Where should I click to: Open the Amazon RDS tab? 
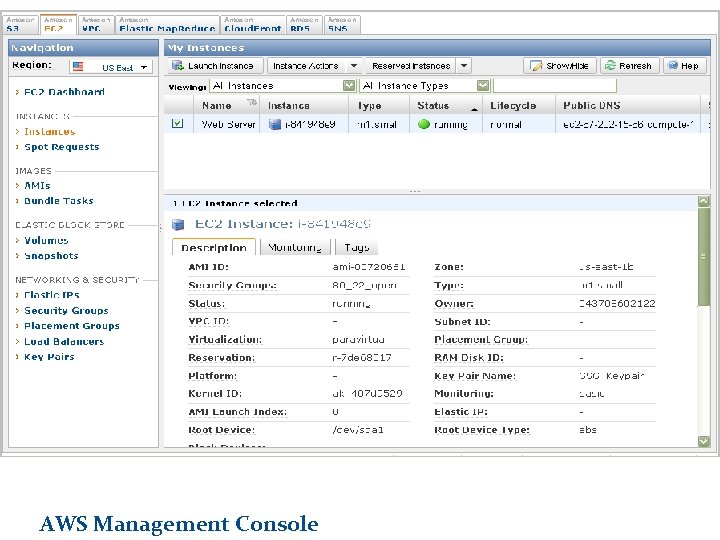coord(304,24)
